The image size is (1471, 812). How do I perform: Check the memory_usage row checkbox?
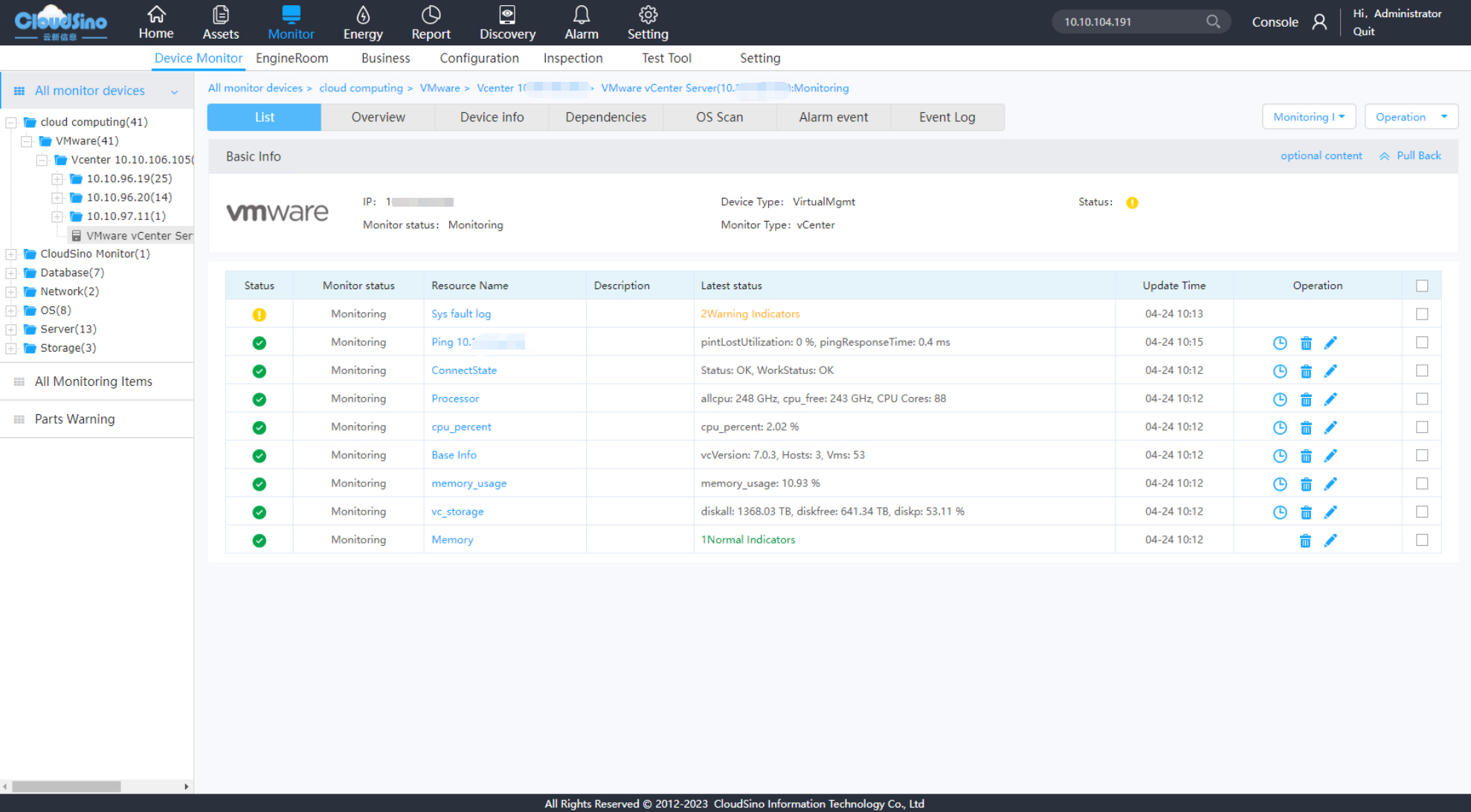pyautogui.click(x=1422, y=483)
